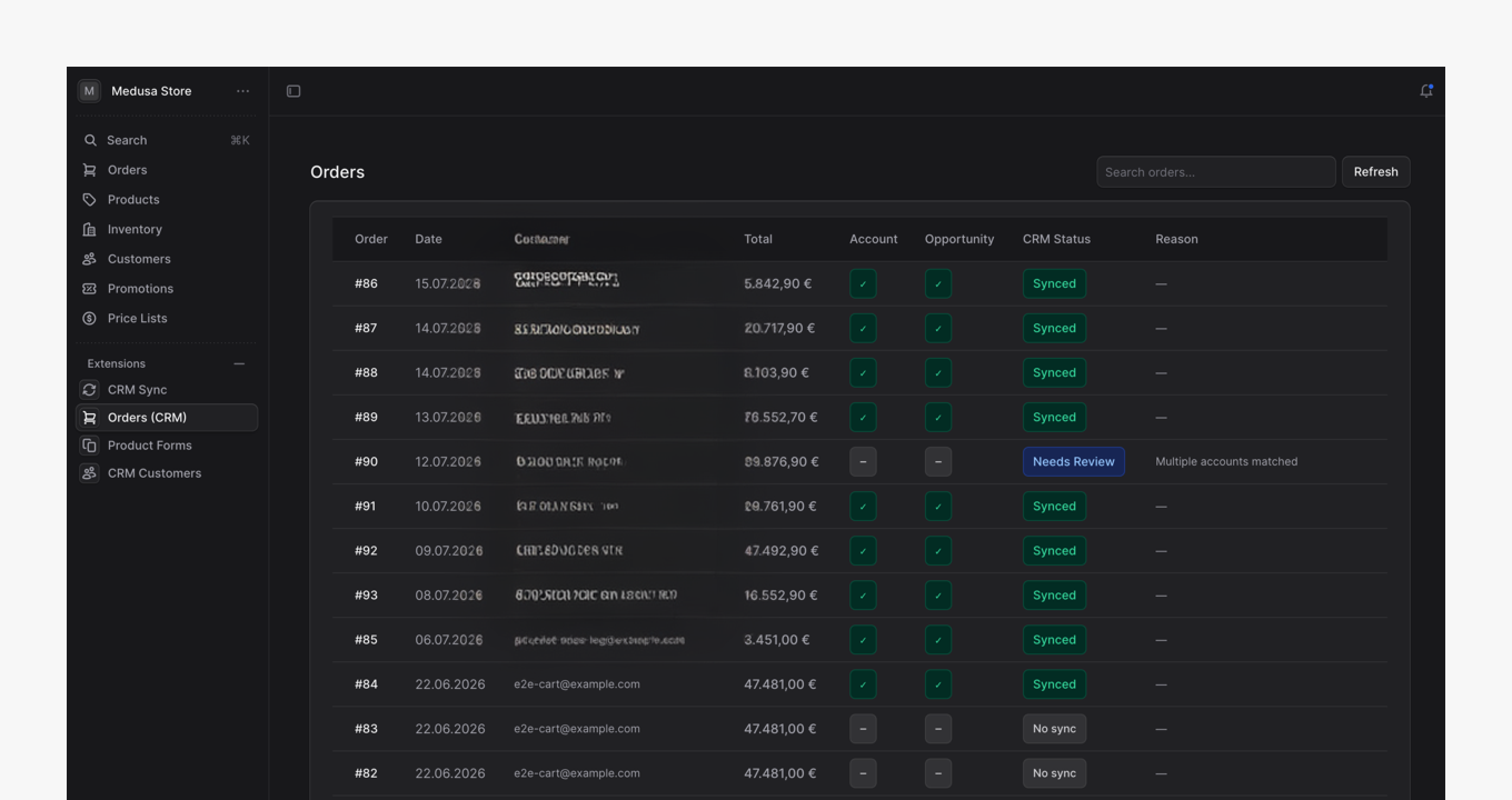
Task: Click the No sync badge for order #82
Action: pyautogui.click(x=1054, y=773)
